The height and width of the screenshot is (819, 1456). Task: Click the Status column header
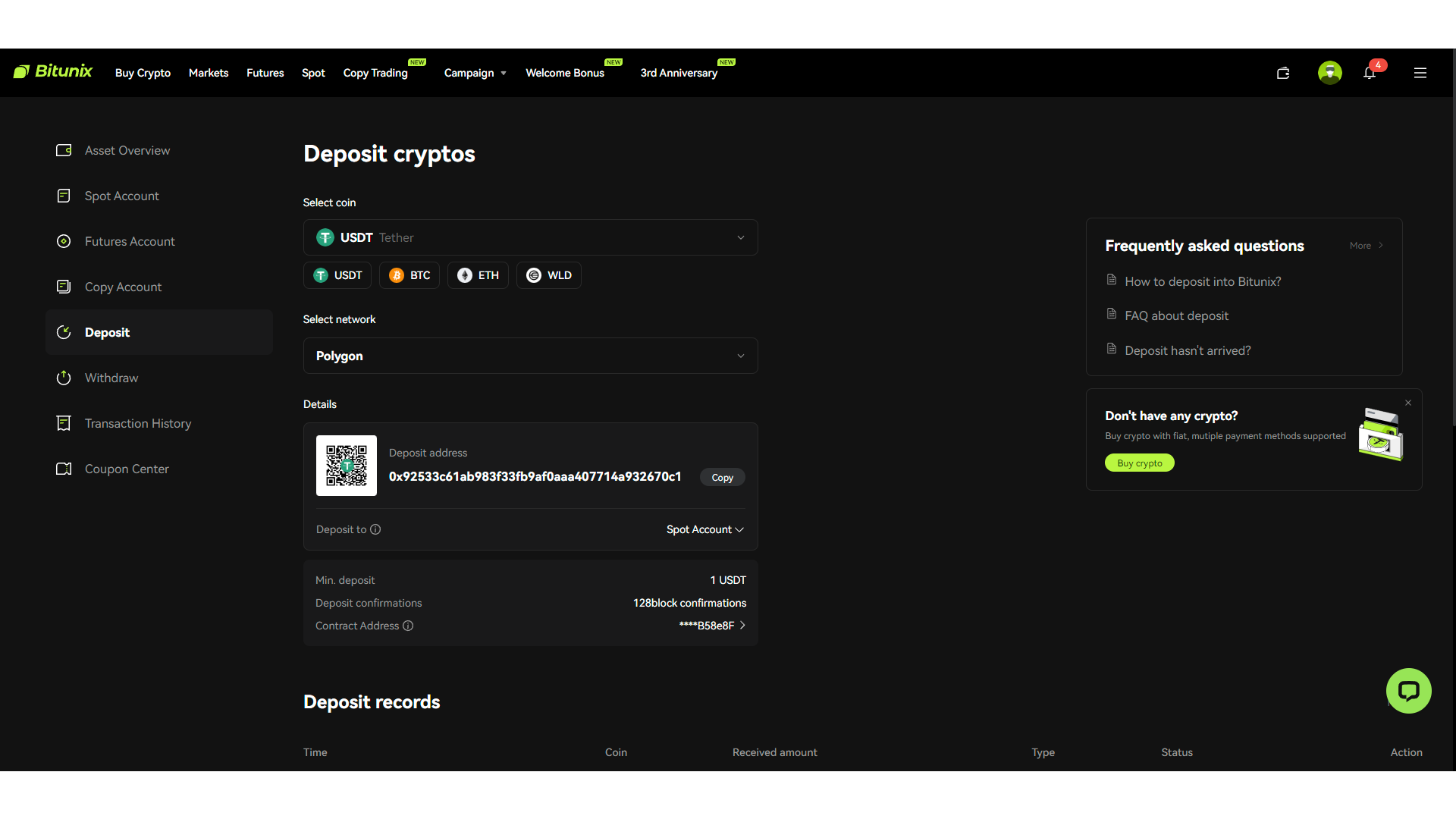pyautogui.click(x=1177, y=752)
